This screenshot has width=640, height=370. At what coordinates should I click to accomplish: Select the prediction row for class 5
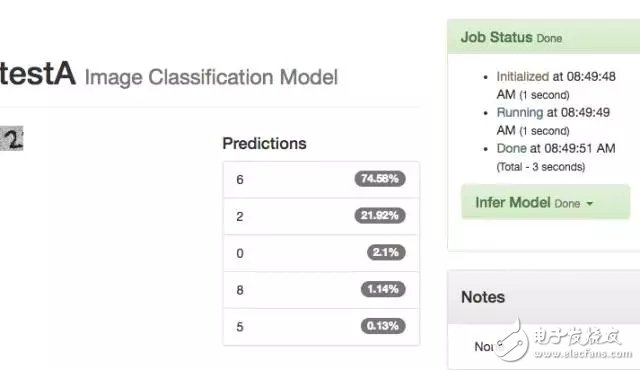pyautogui.click(x=321, y=327)
